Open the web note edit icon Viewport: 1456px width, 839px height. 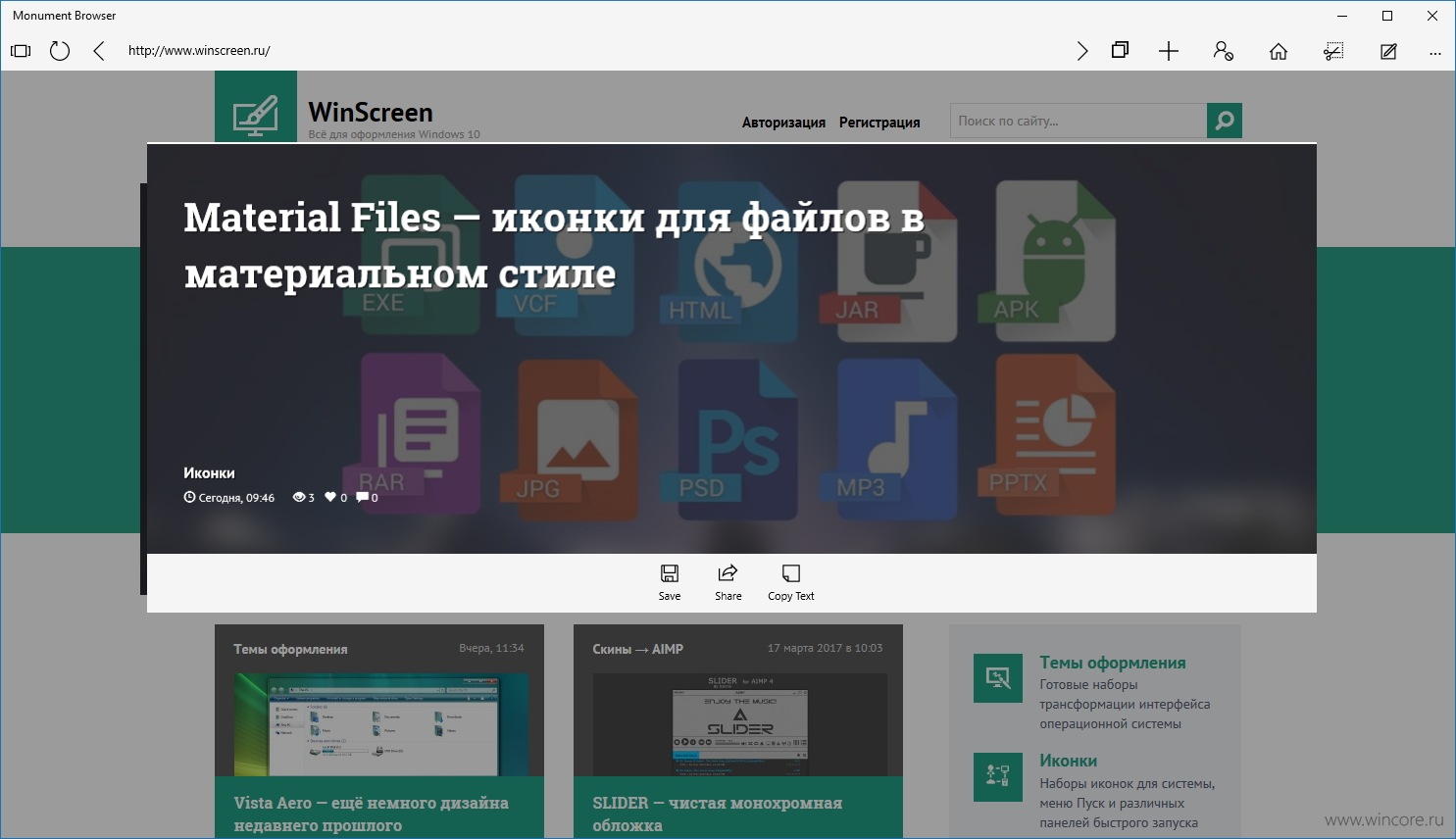point(1388,51)
